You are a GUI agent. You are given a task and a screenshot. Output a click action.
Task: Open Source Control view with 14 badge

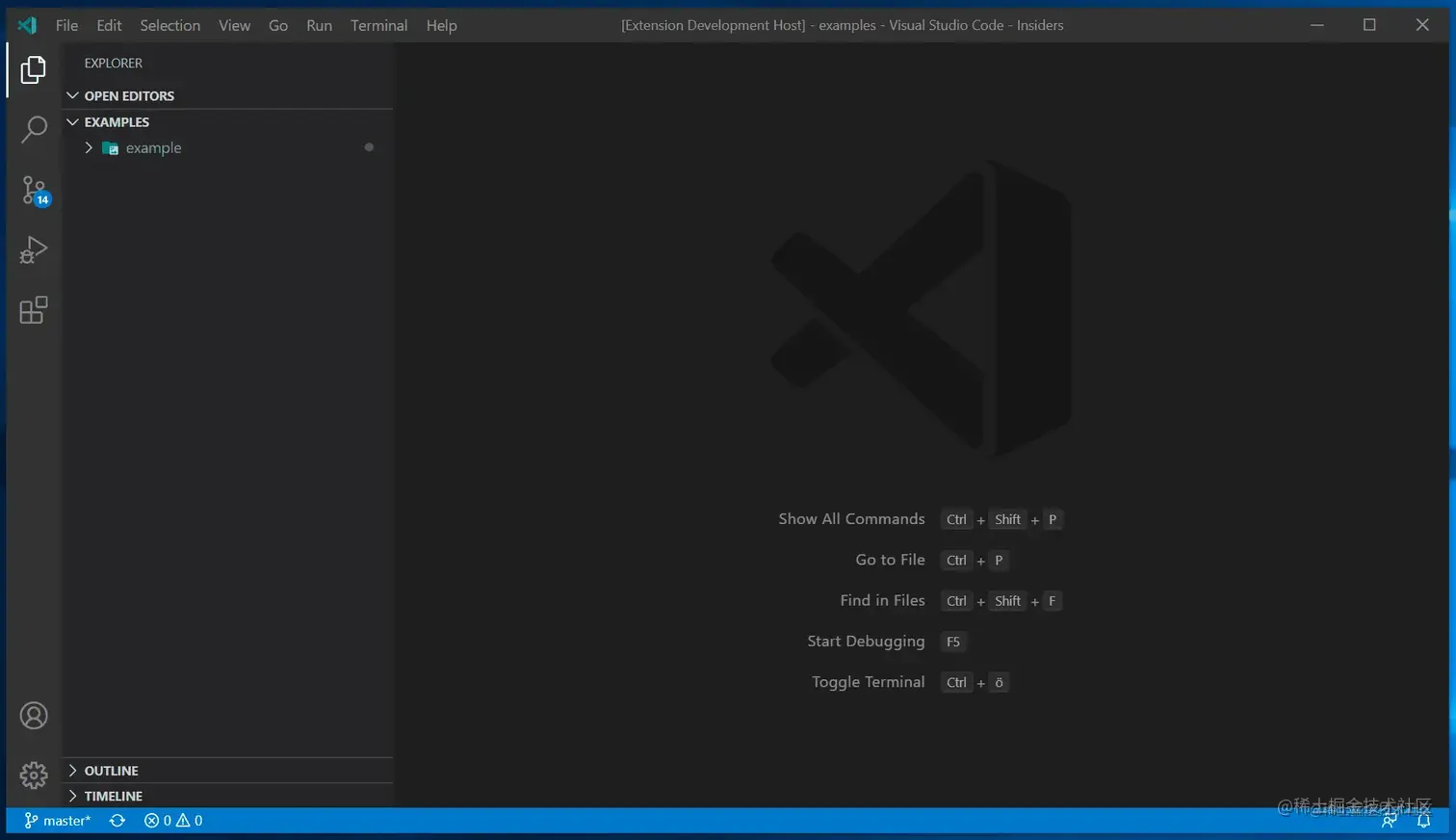pyautogui.click(x=36, y=191)
